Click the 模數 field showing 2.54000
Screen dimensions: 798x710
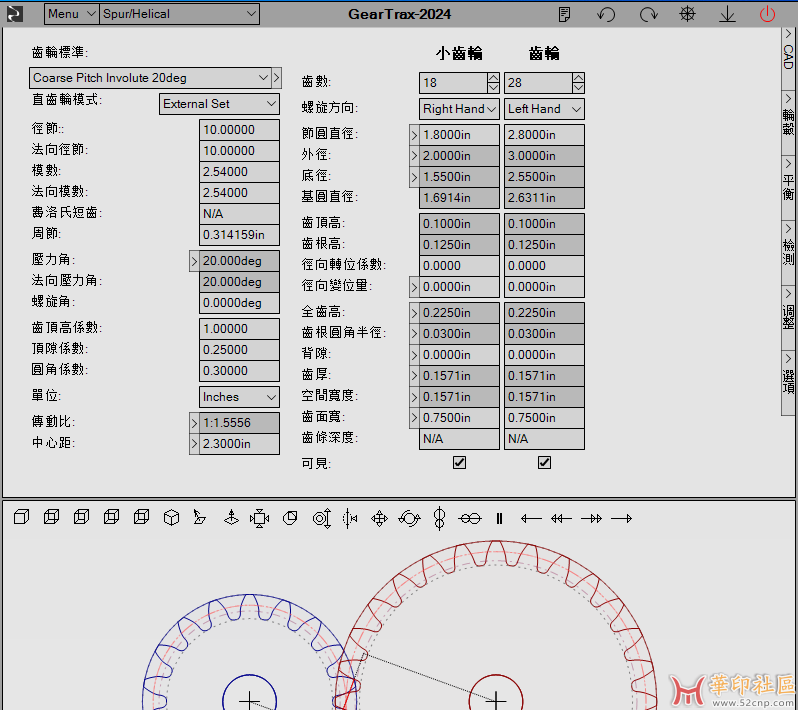(239, 172)
